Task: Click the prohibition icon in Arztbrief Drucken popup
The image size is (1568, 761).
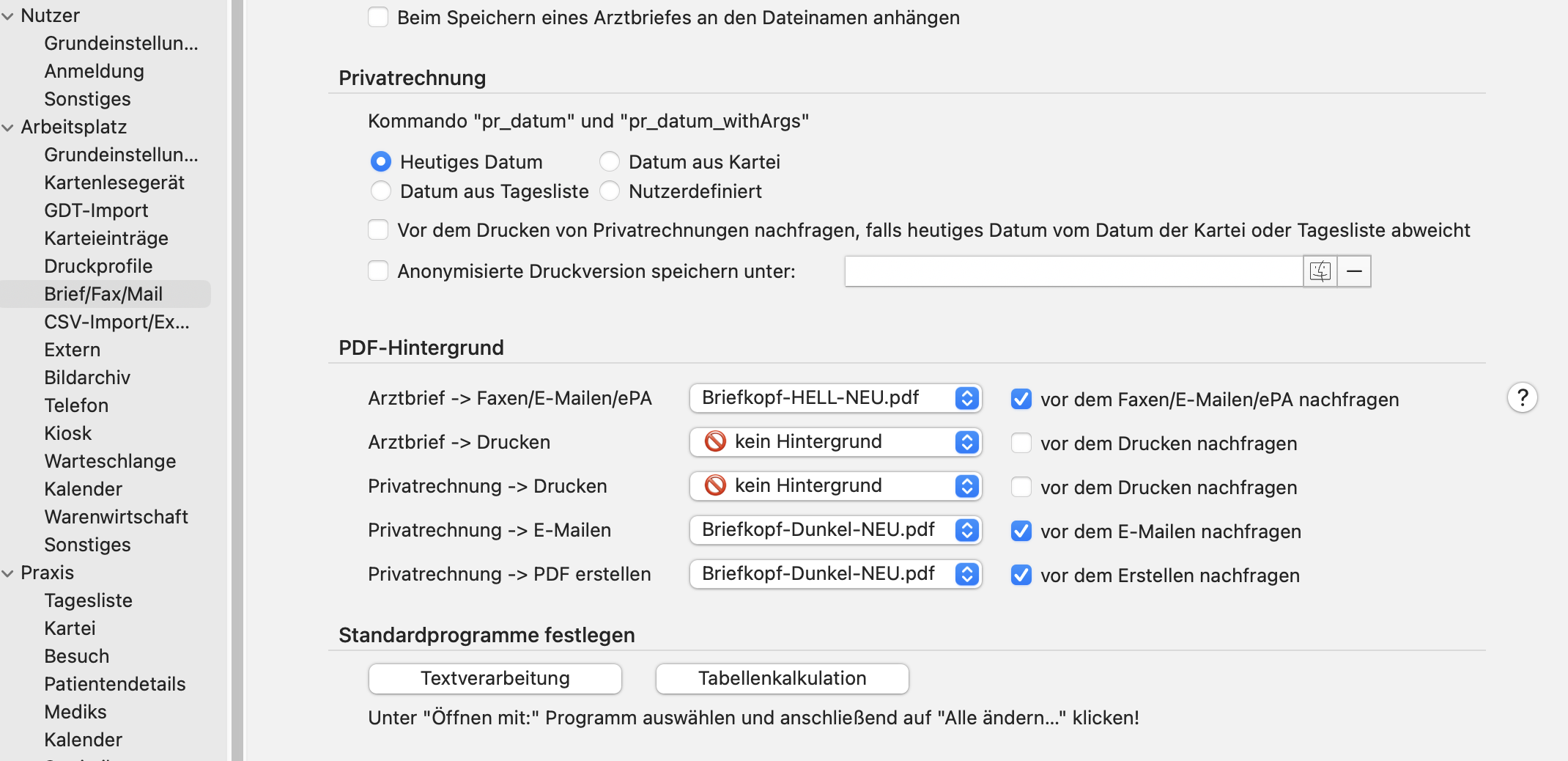Action: pos(715,441)
